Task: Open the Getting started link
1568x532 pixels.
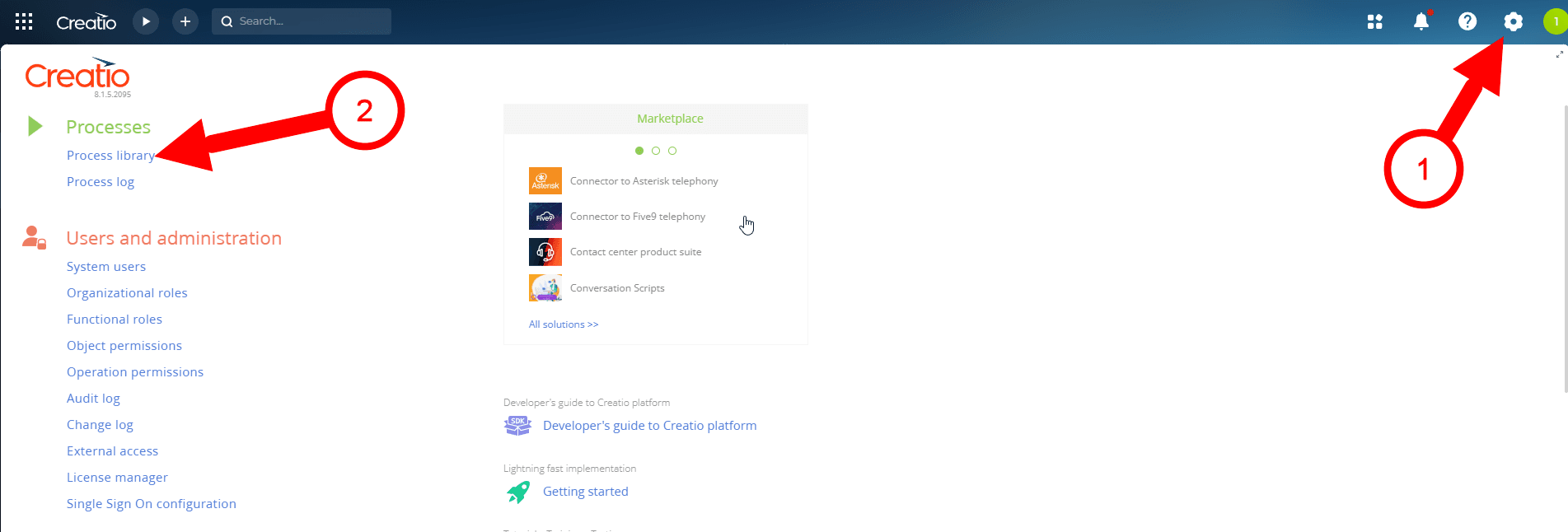Action: click(586, 492)
